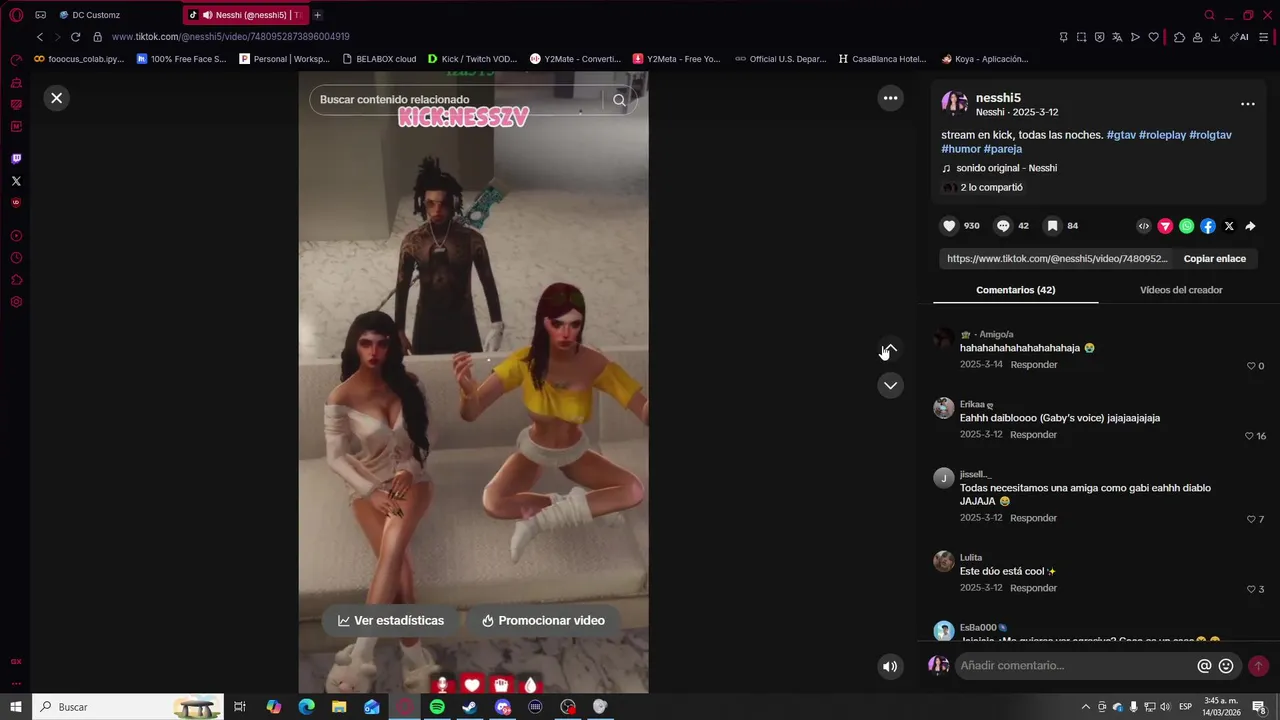
Task: Like the 'hahahahaha' comment from Amigo/a
Action: (x=1250, y=366)
